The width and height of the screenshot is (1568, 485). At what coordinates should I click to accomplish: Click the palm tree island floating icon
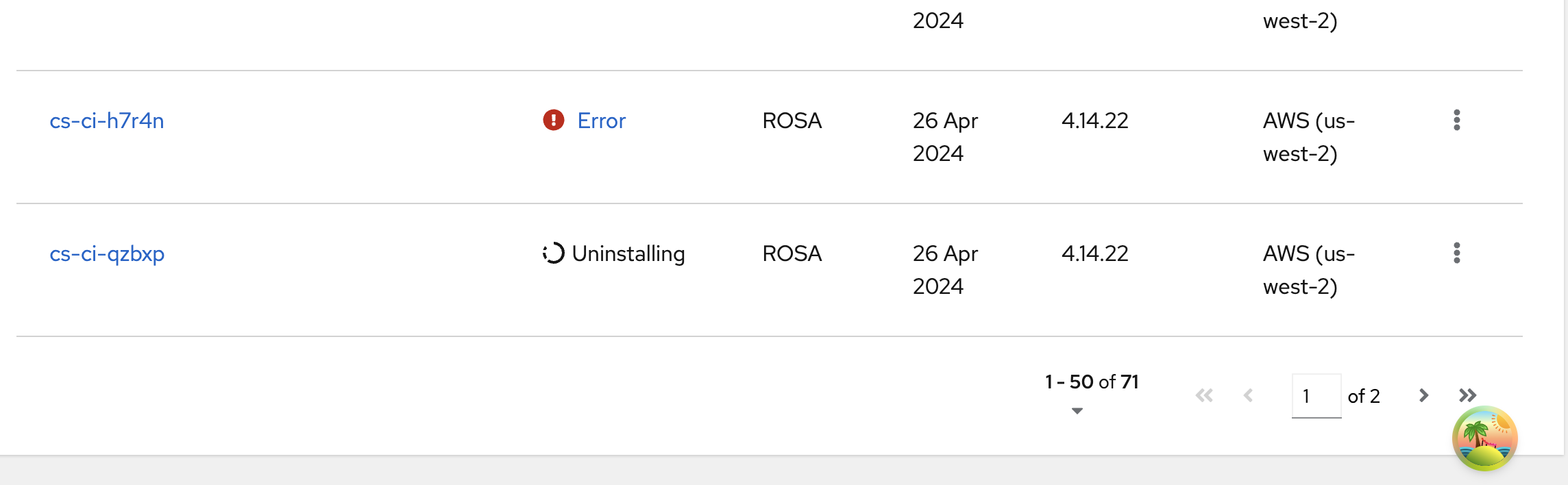[1484, 439]
